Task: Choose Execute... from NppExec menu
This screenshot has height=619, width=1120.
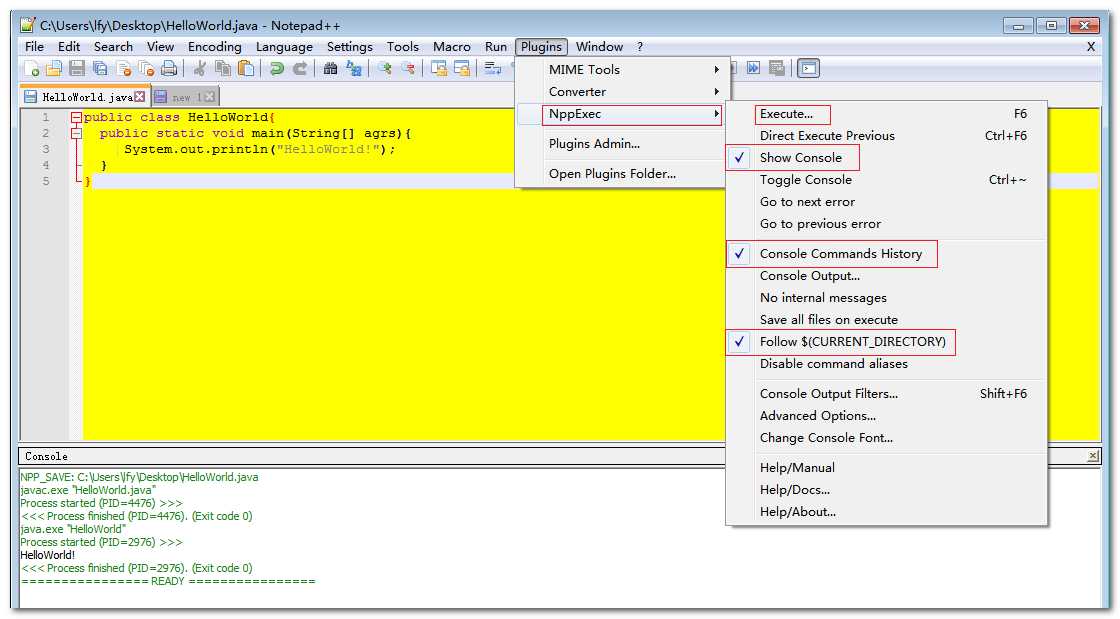Action: [x=786, y=114]
